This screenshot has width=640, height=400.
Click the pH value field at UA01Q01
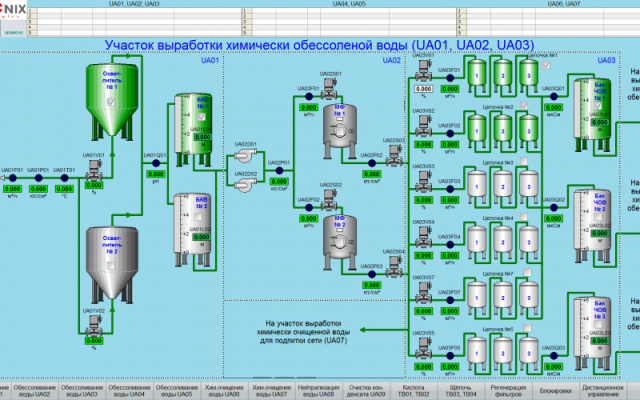point(155,174)
